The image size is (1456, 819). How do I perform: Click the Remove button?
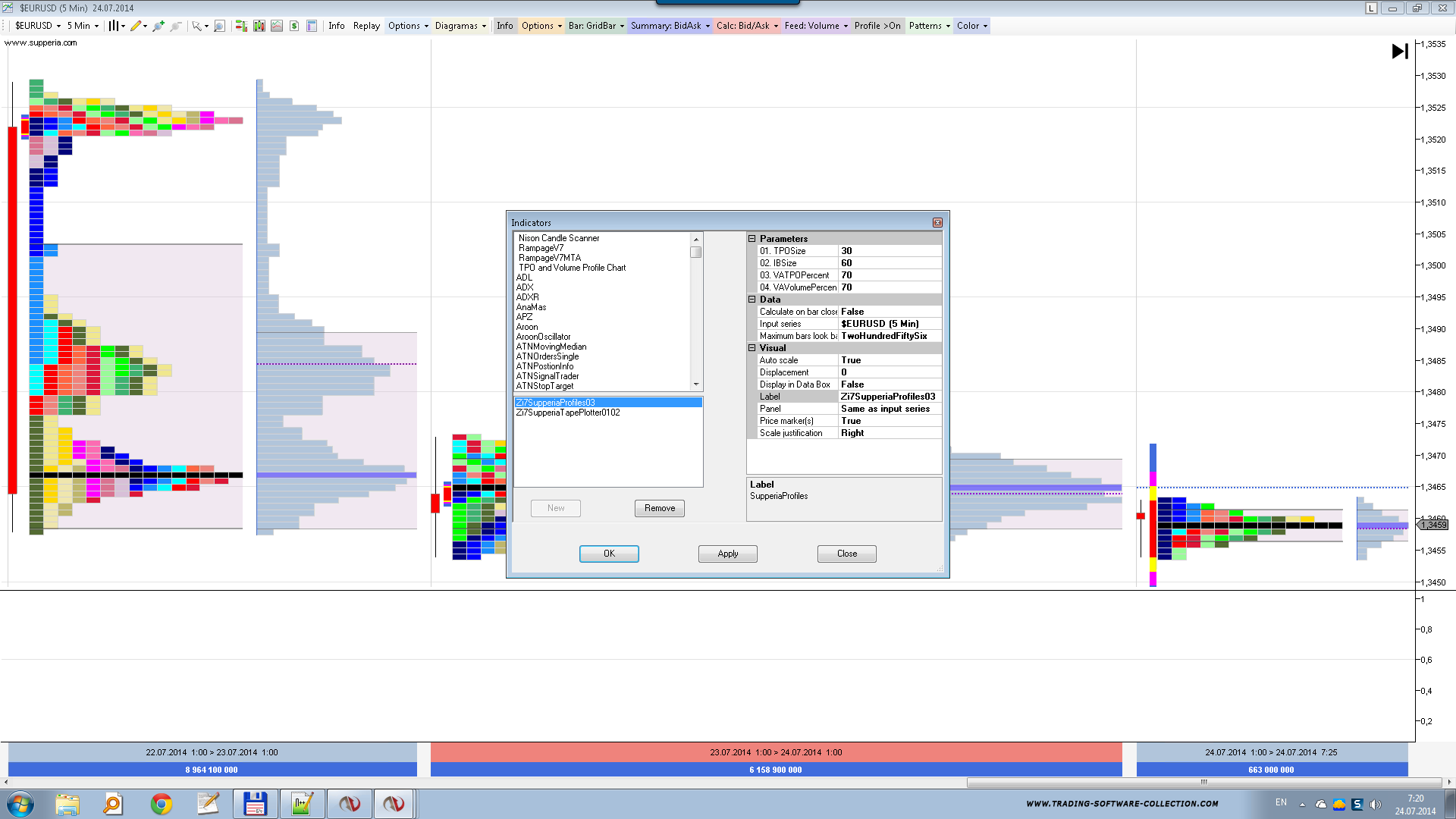(659, 508)
